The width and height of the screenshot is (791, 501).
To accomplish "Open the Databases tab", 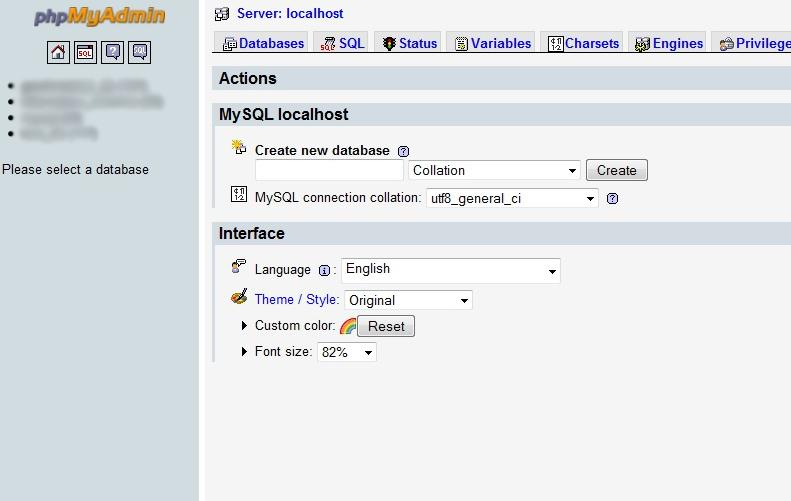I will 263,43.
